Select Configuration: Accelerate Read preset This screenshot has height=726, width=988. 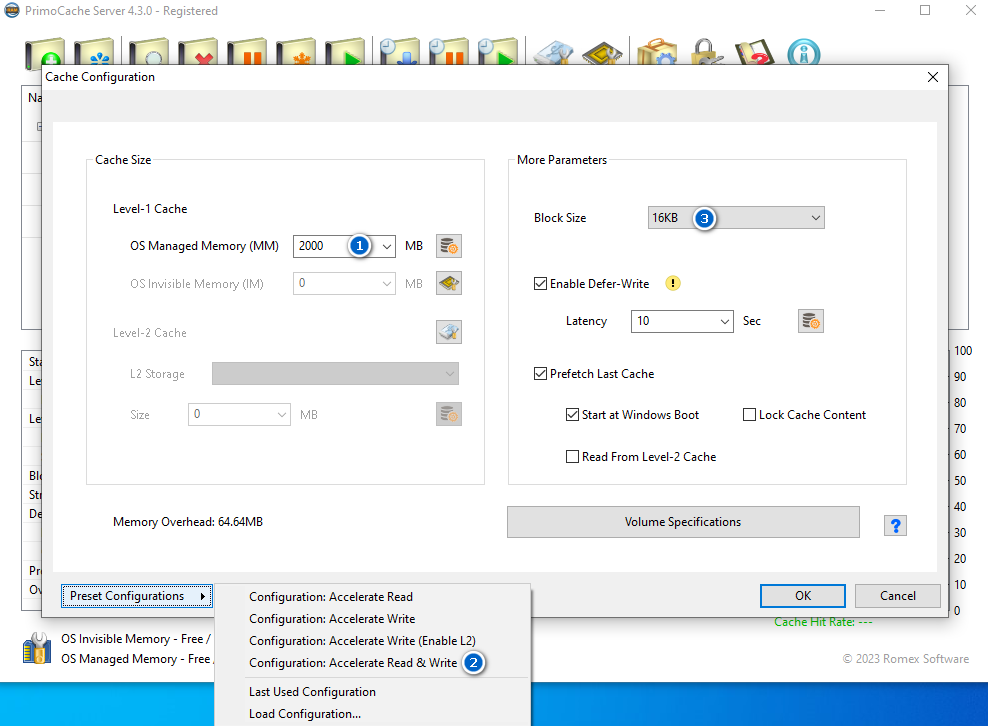[x=331, y=597]
